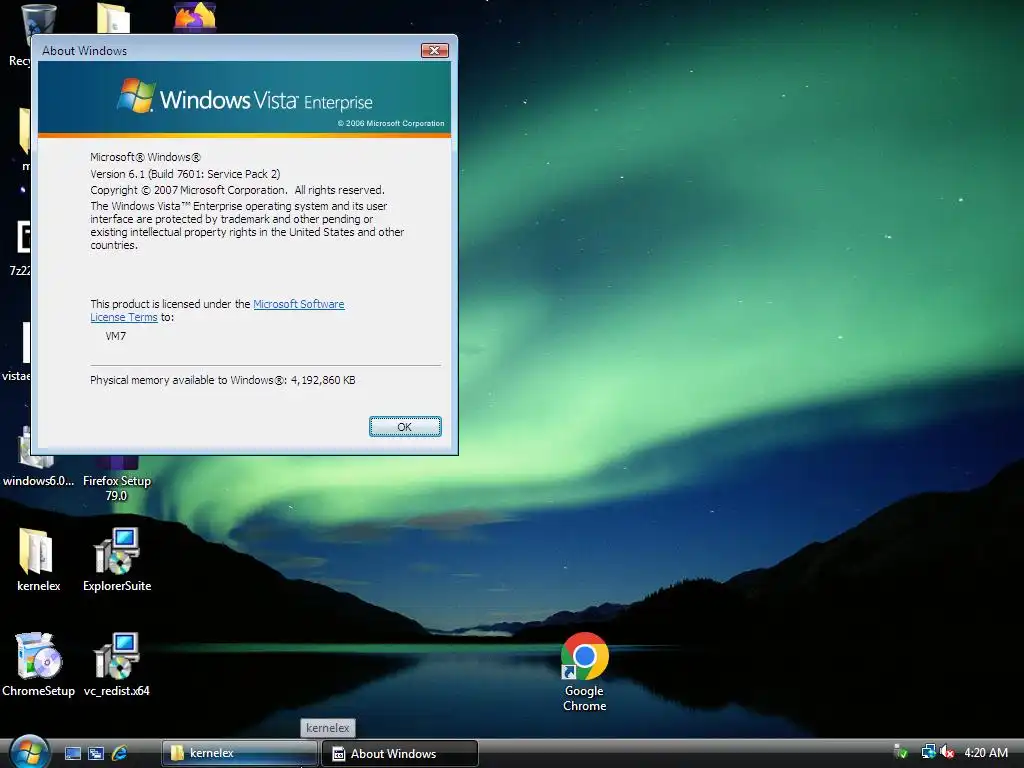Open the Windows Start menu orb

(29, 752)
